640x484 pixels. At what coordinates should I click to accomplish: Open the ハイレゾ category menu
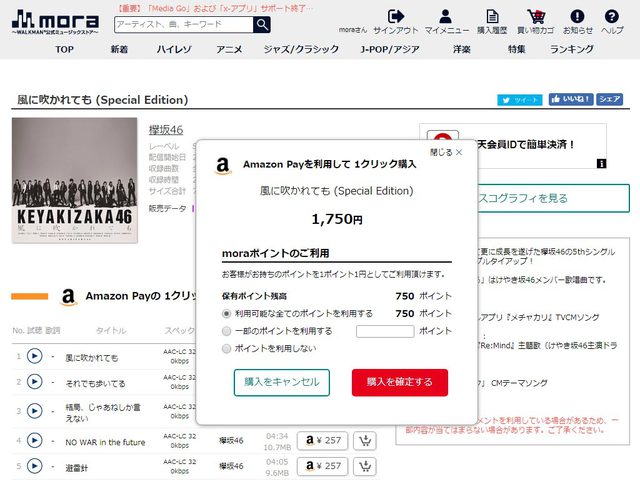click(174, 49)
